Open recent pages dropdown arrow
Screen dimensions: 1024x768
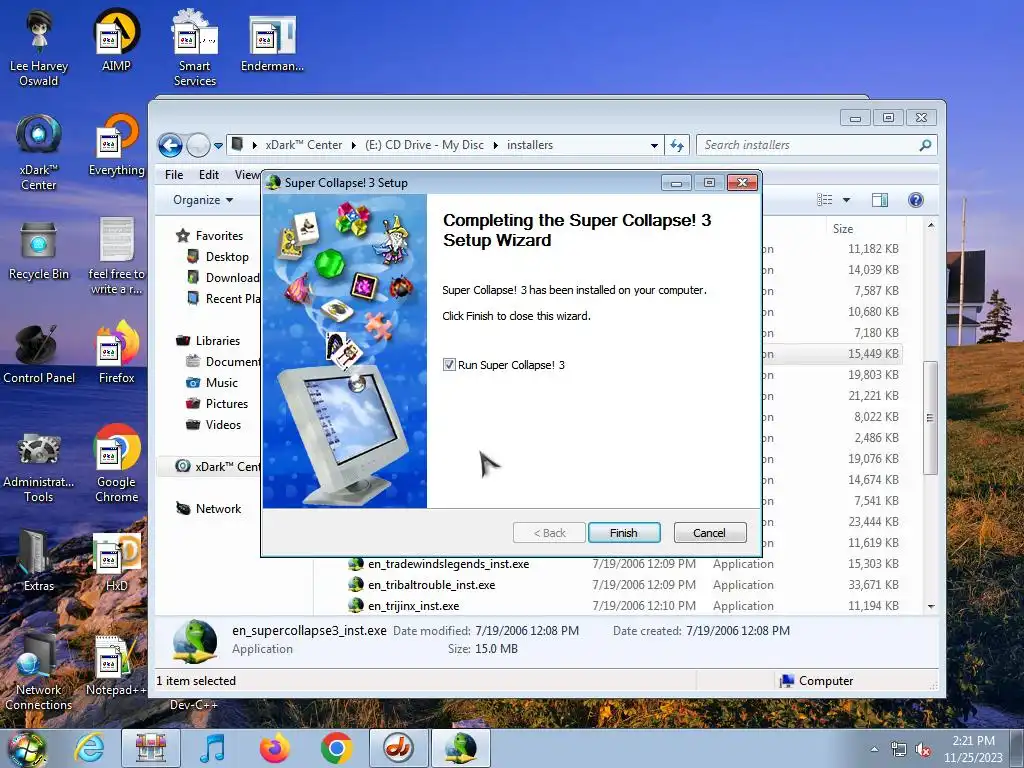pyautogui.click(x=218, y=146)
